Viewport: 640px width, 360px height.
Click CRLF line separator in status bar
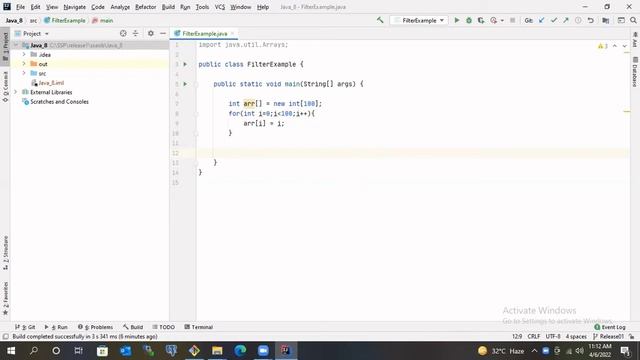click(533, 336)
